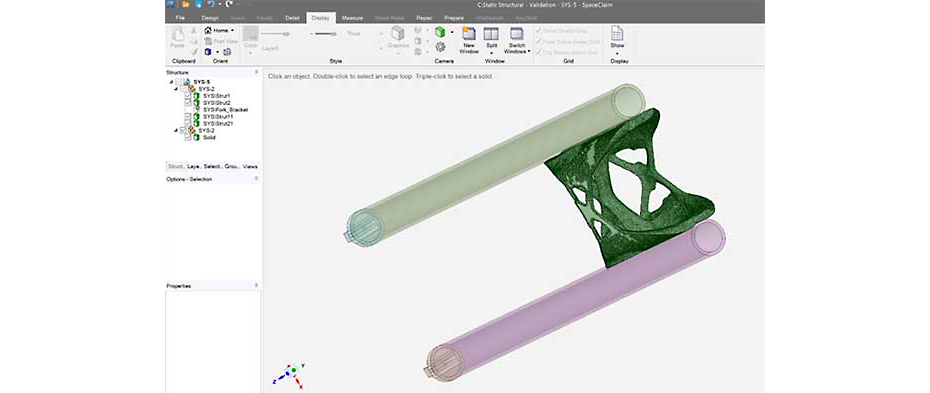This screenshot has height=393, width=930.
Task: Switch to the Measure ribbon tab
Action: pos(352,18)
